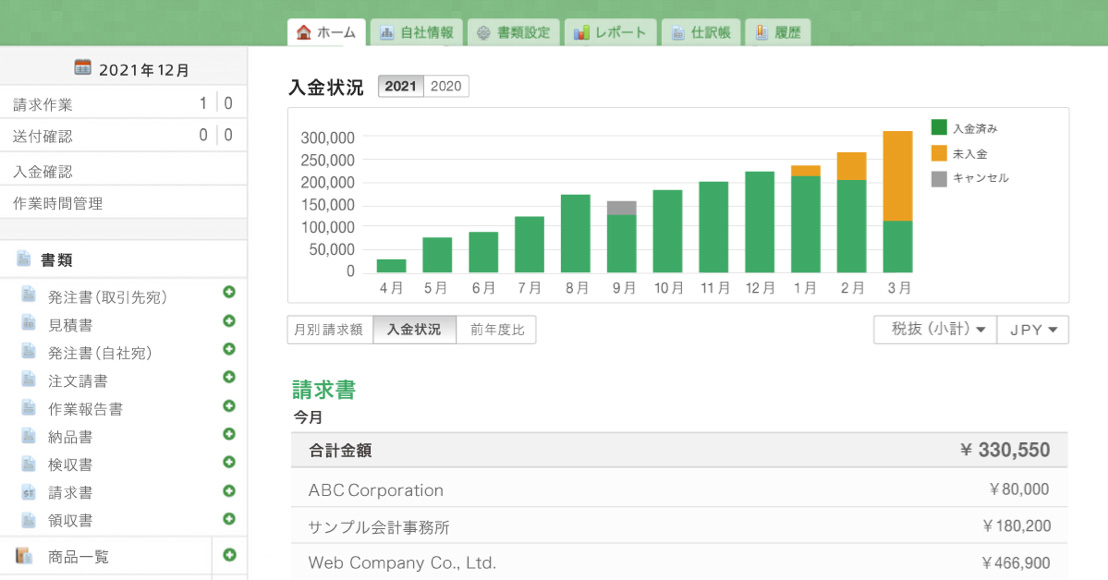Switch the payment chart to 2020

click(446, 86)
